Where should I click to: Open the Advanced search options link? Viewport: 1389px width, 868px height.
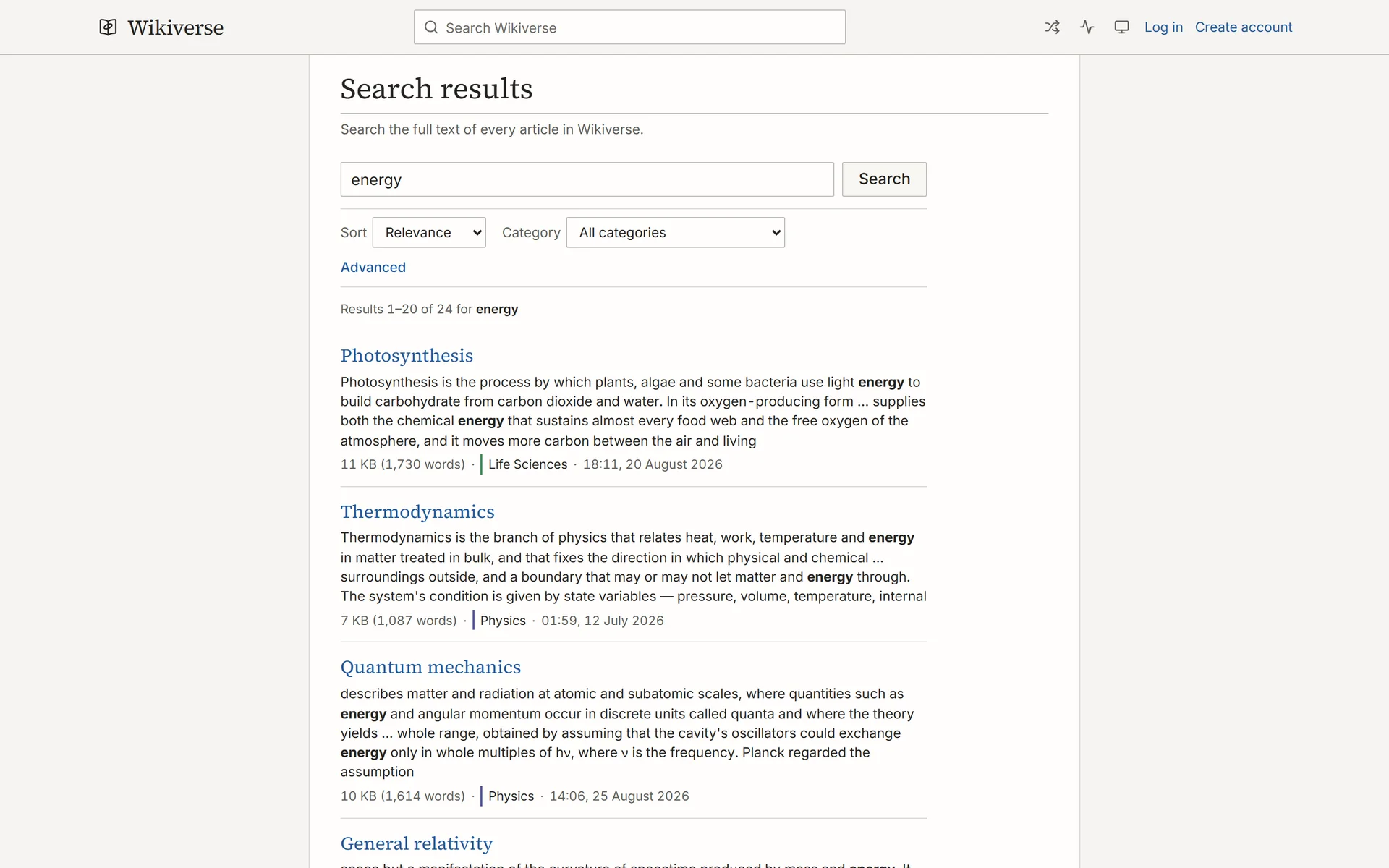[x=373, y=268]
